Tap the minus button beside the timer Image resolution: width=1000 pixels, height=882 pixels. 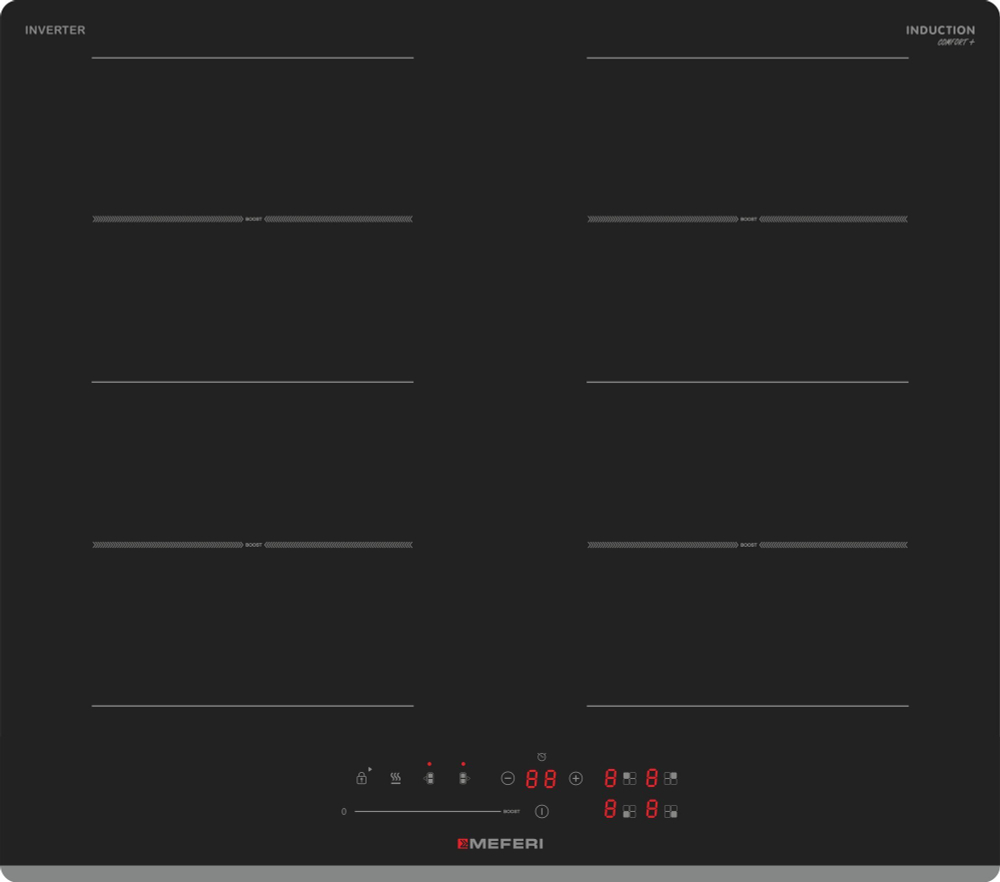[x=508, y=778]
